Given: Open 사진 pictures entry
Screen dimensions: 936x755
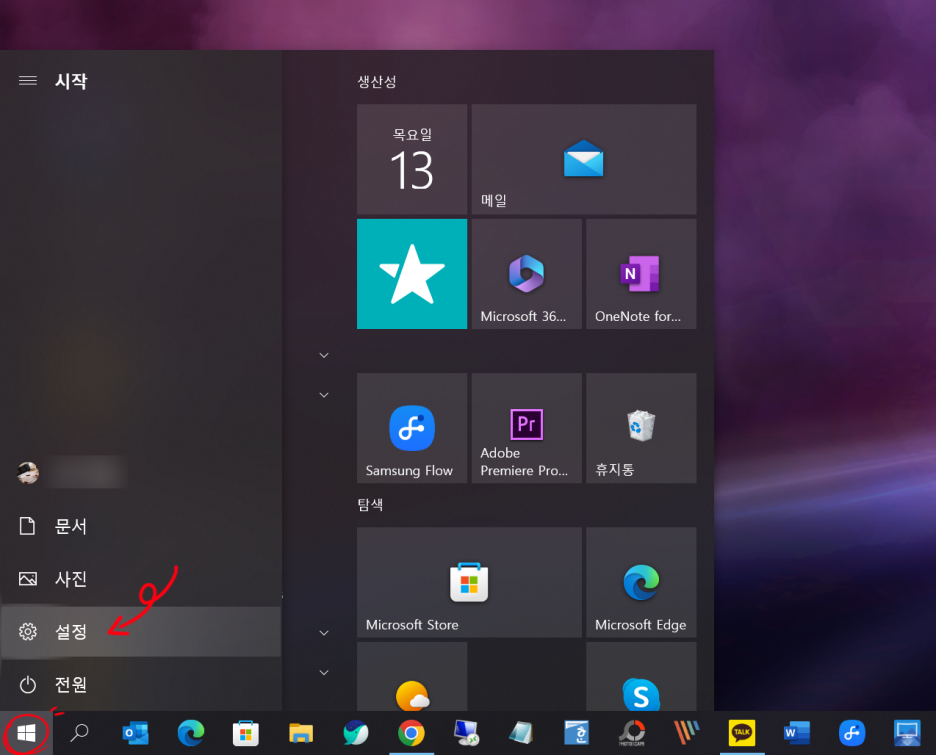Looking at the screenshot, I should [141, 578].
